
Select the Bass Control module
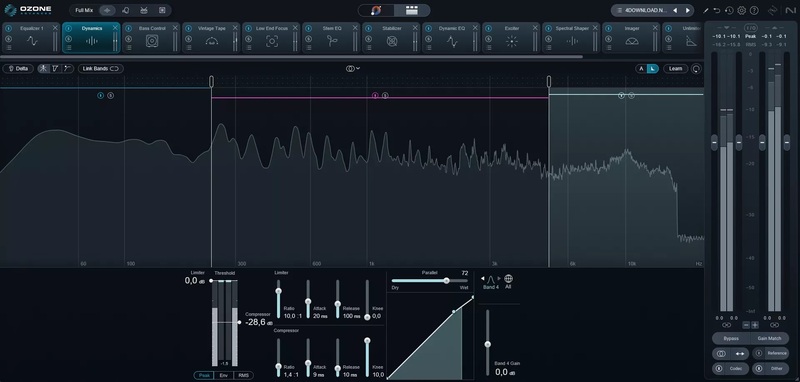(152, 37)
